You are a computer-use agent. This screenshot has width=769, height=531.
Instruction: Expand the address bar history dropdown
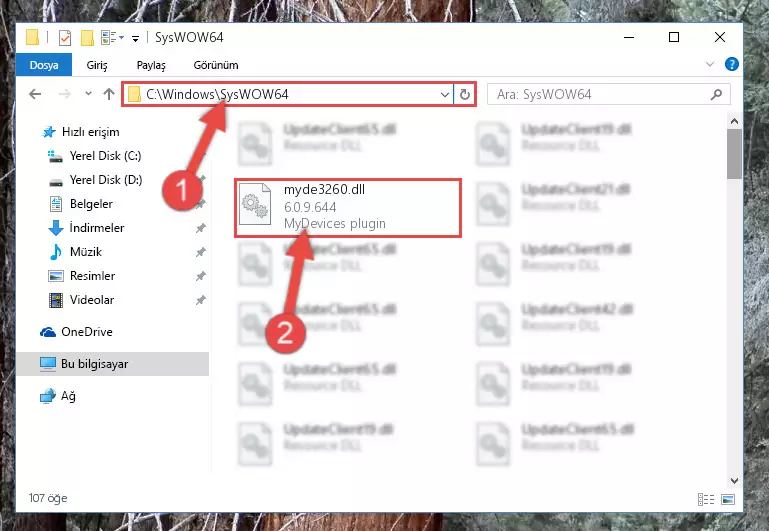click(445, 94)
